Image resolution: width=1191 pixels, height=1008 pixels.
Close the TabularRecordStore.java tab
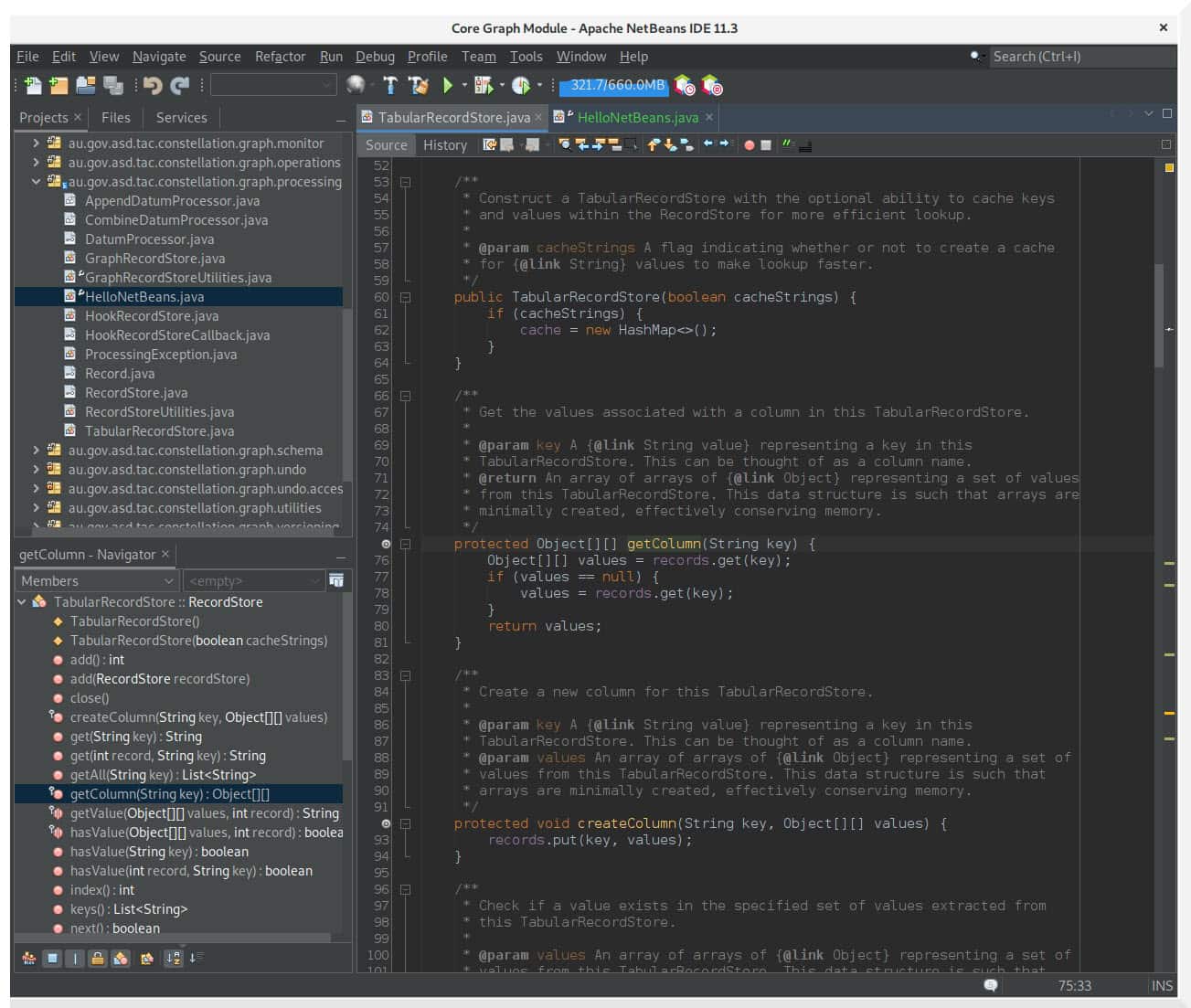click(538, 117)
